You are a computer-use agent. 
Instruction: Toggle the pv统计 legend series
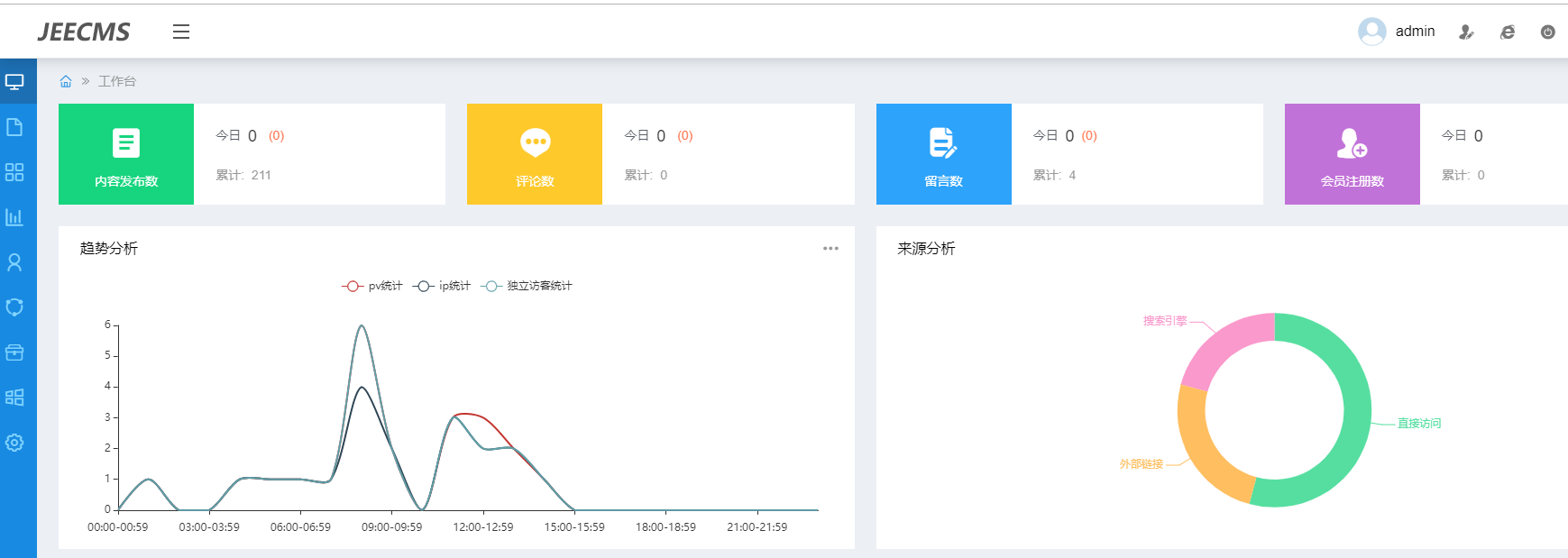pos(372,286)
